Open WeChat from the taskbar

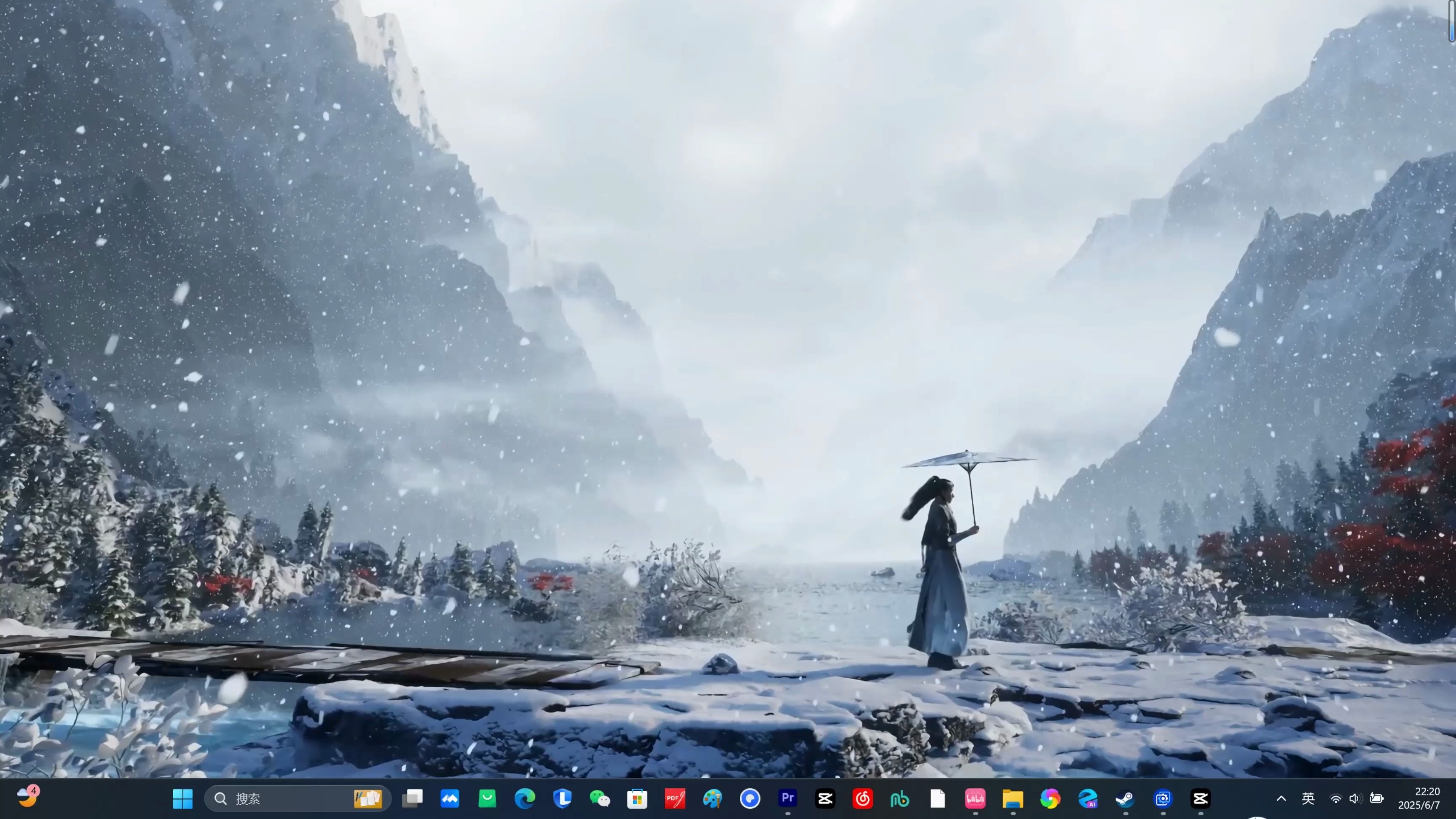click(x=600, y=799)
